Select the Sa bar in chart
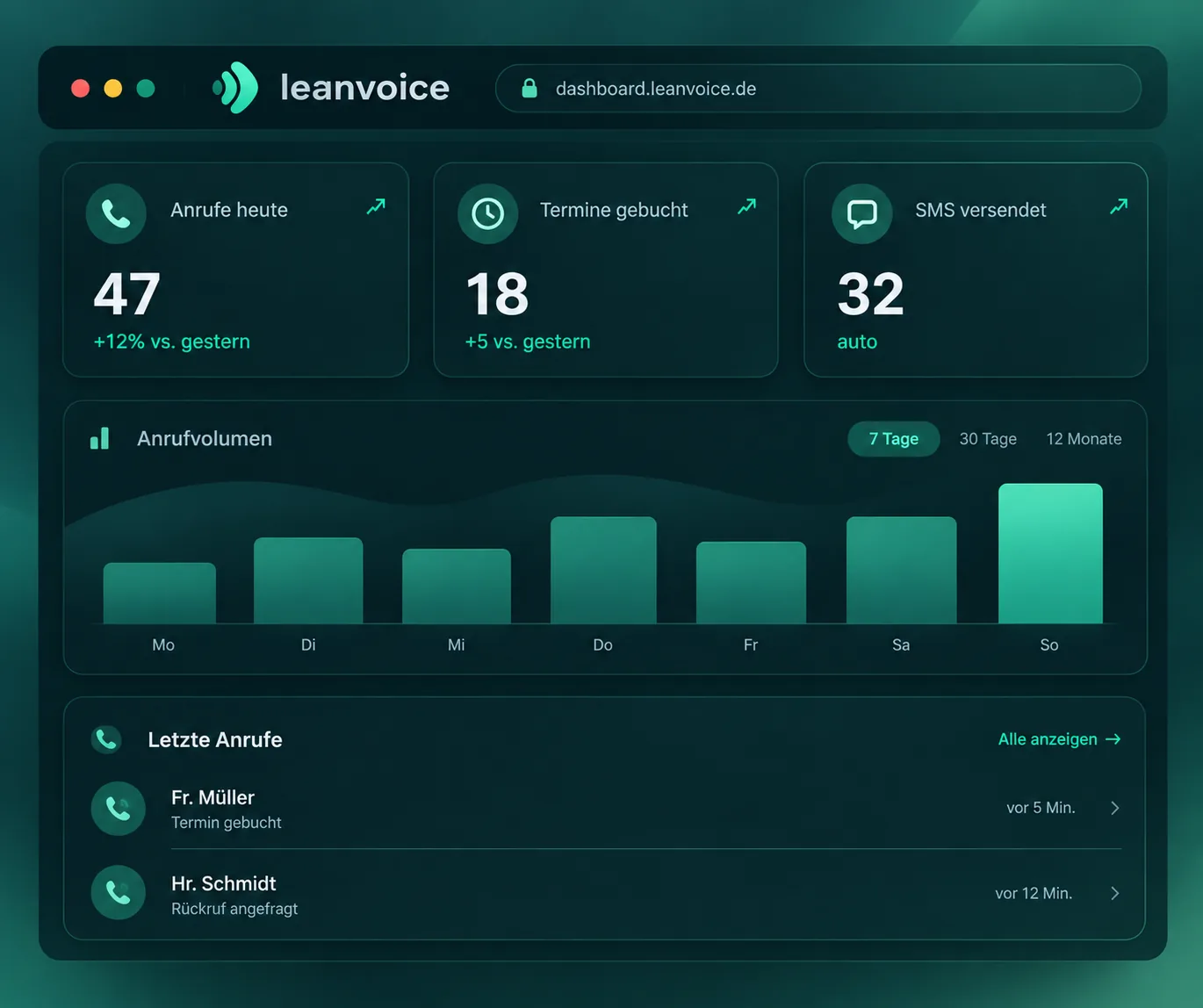 click(x=901, y=570)
